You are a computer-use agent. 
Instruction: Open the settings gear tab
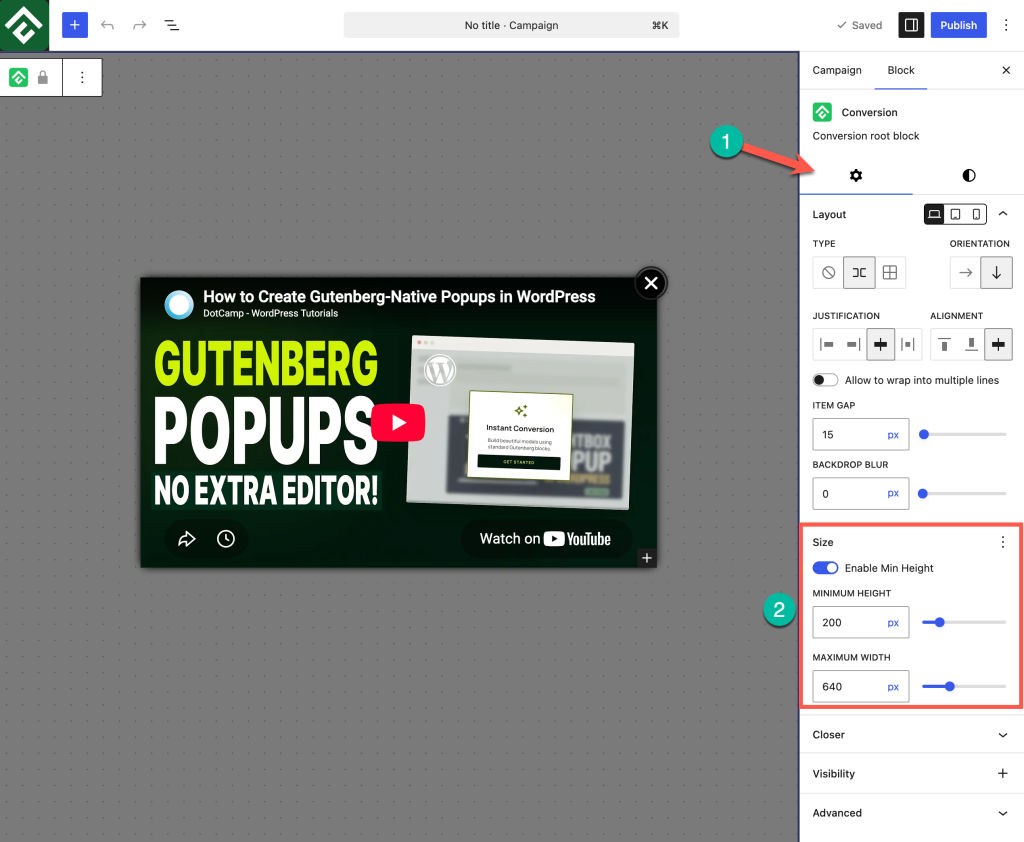coord(856,175)
